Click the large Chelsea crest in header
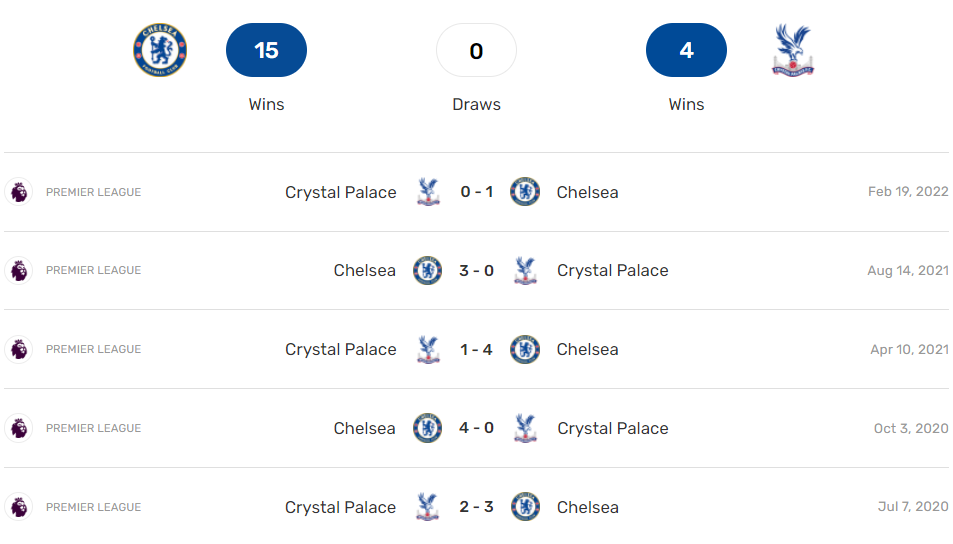953x544 pixels. [160, 50]
